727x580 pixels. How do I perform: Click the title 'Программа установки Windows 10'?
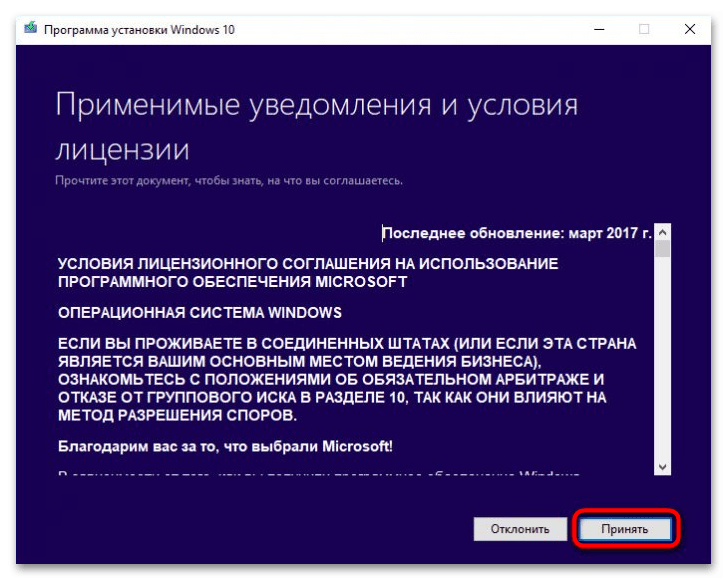point(139,30)
